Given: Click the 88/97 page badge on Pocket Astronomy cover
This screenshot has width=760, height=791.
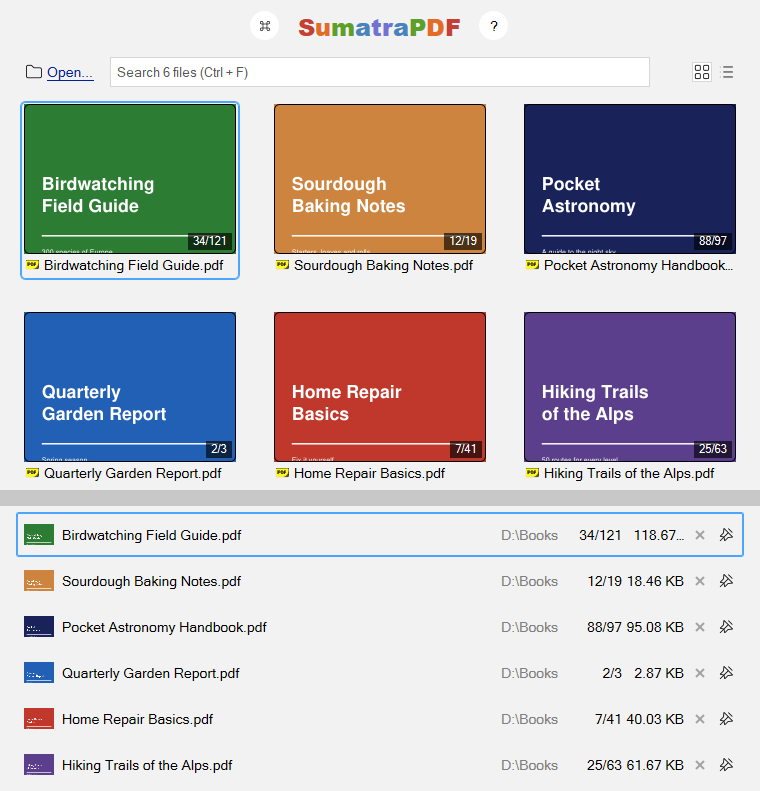Looking at the screenshot, I should pos(713,241).
